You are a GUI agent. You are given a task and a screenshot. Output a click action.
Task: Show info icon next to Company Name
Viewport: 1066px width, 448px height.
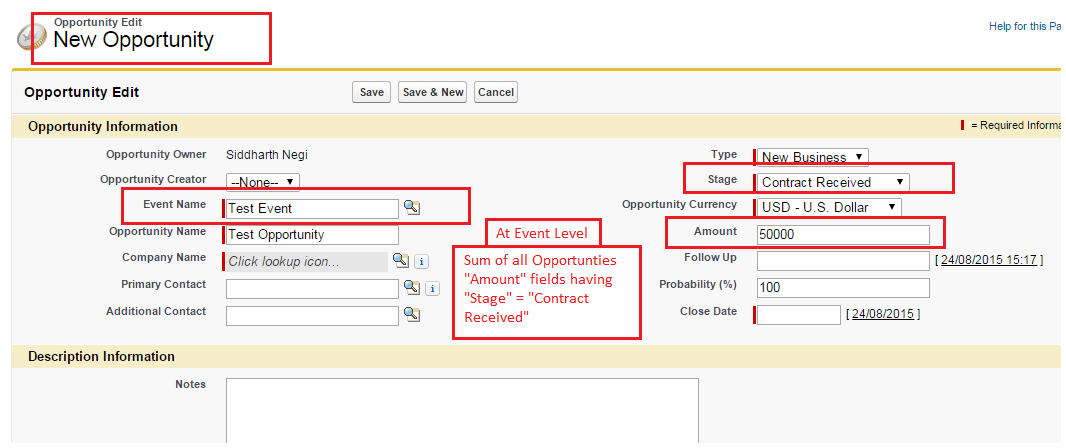click(422, 262)
